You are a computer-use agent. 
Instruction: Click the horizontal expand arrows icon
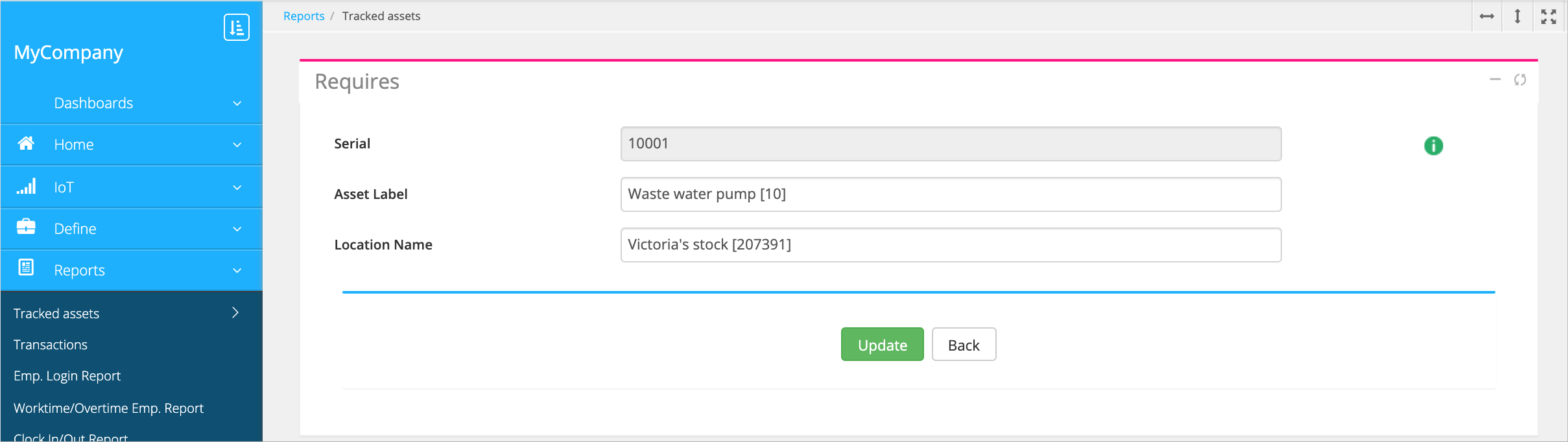(x=1487, y=16)
